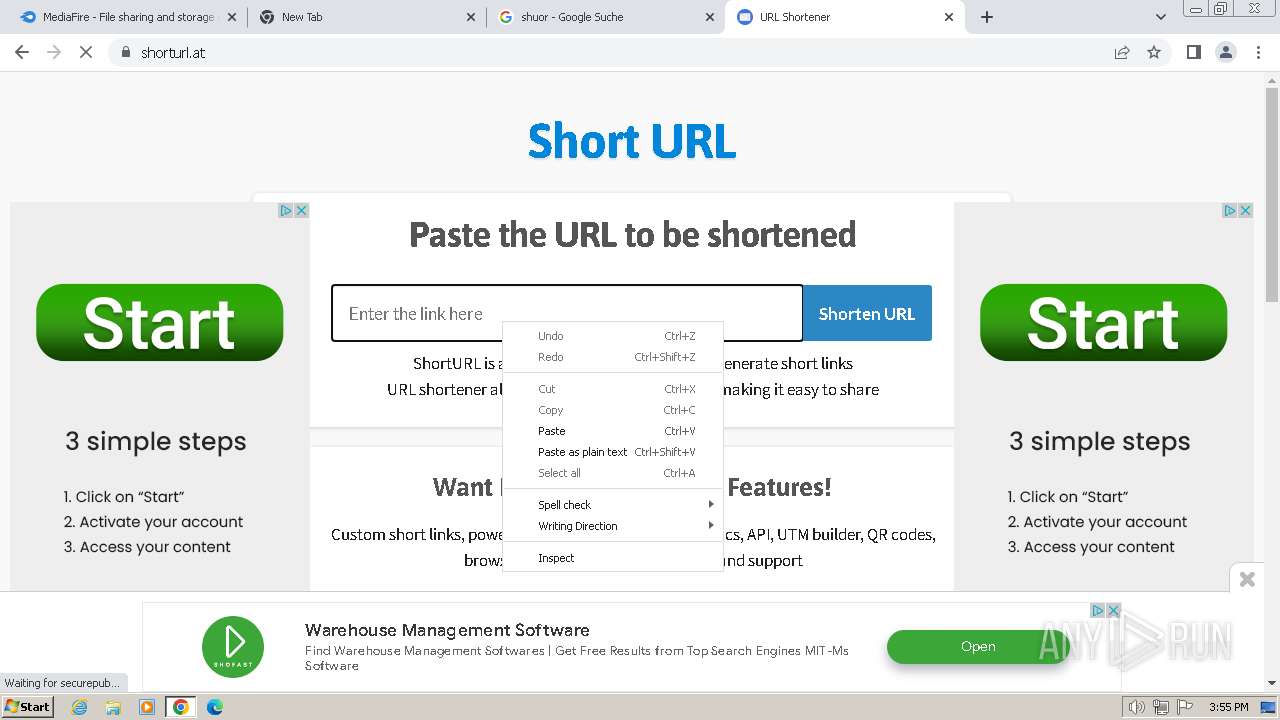The height and width of the screenshot is (720, 1280).
Task: Open Microsoft Edge from taskbar
Action: pos(215,707)
